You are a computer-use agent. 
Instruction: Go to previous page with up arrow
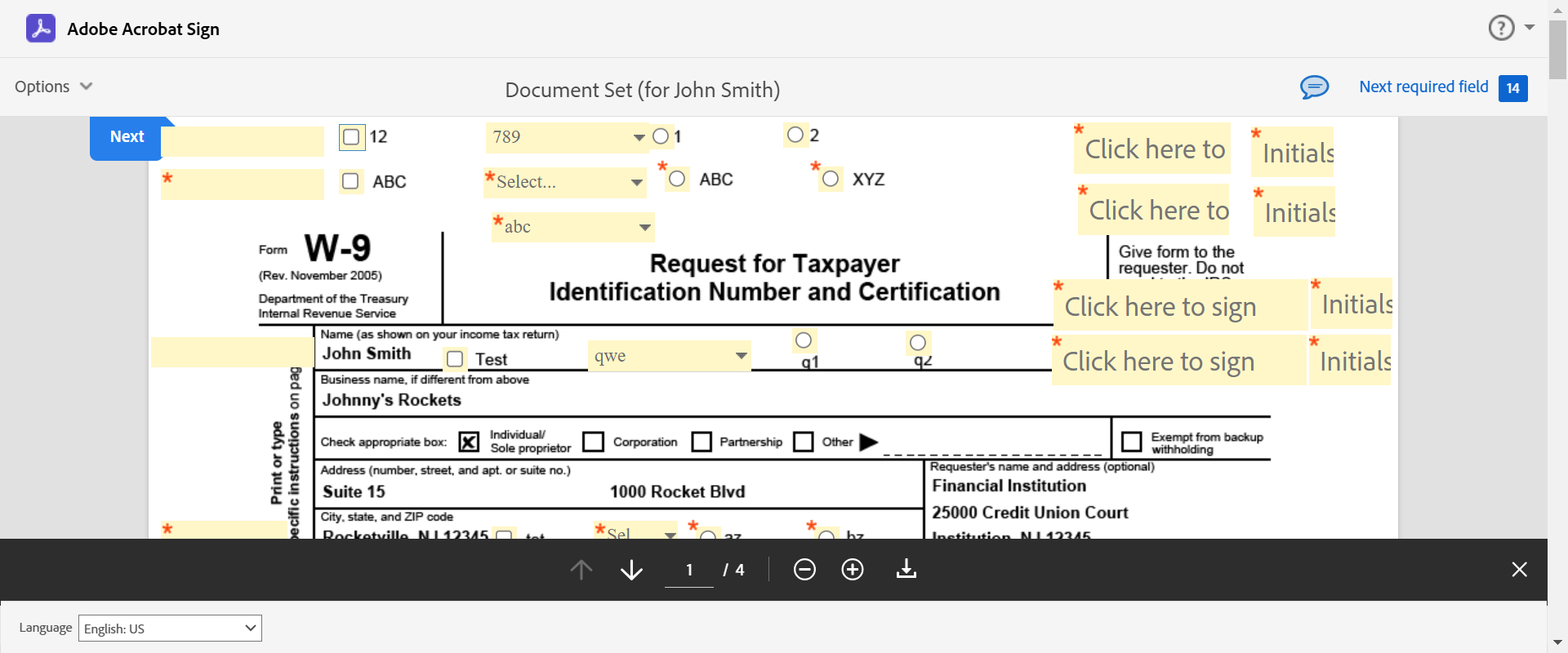tap(581, 570)
